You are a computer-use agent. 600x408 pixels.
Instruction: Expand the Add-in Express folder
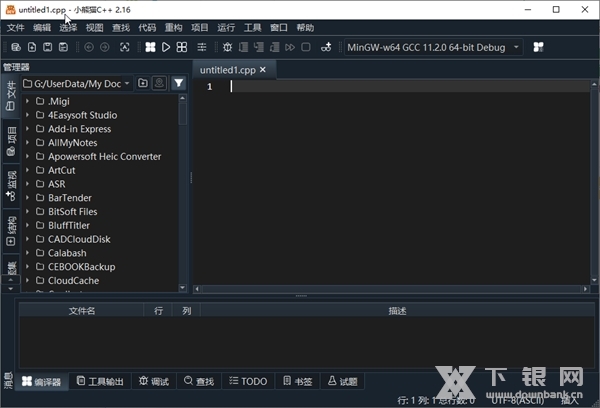point(27,129)
